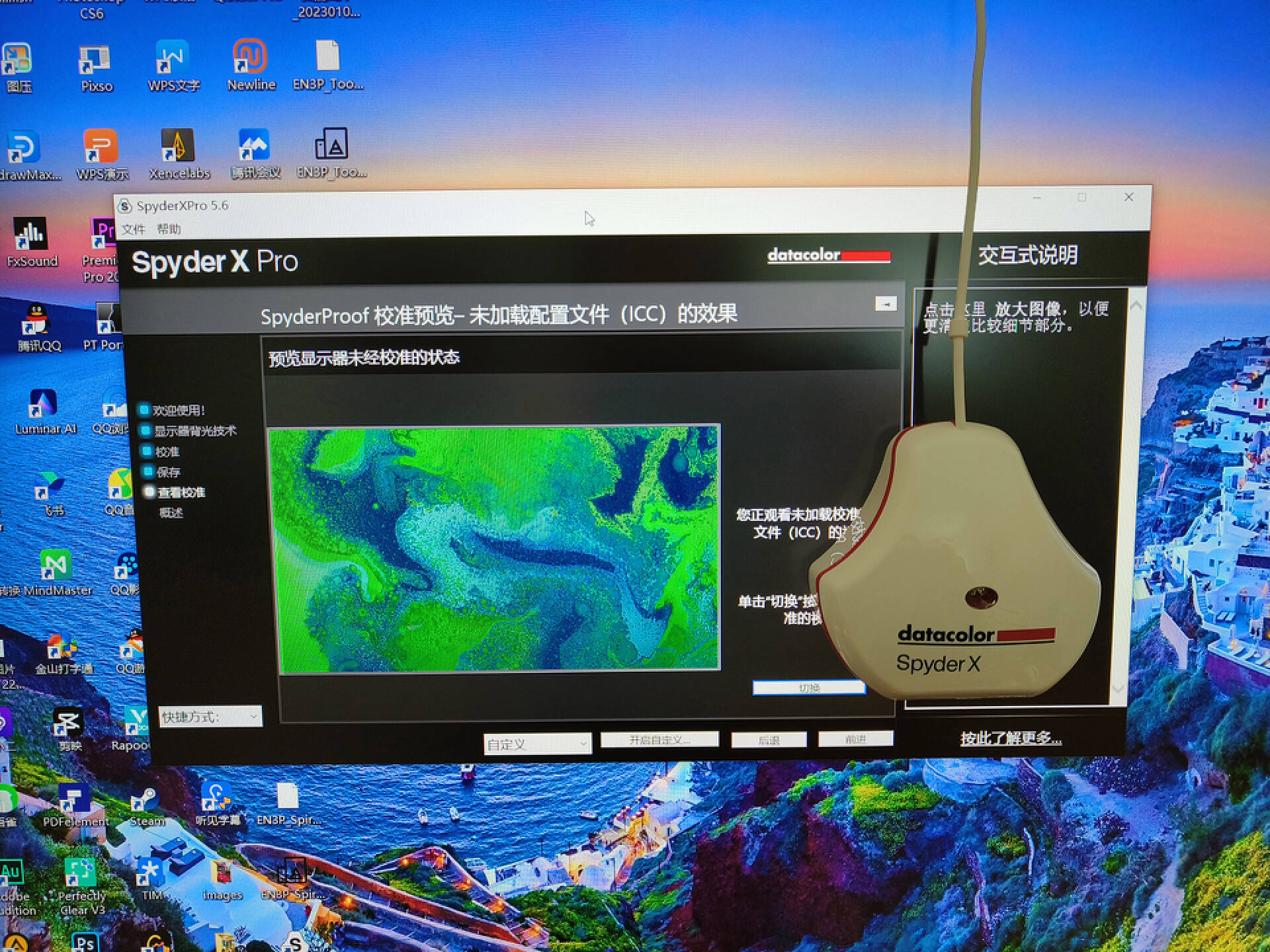Collapse the side panel with arrow button

pyautogui.click(x=886, y=303)
